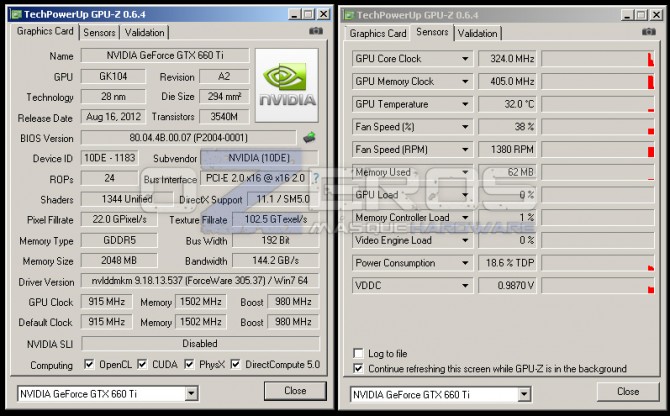Viewport: 670px width, 416px height.
Task: Minimize the left GPU-Z window
Action: 294,15
